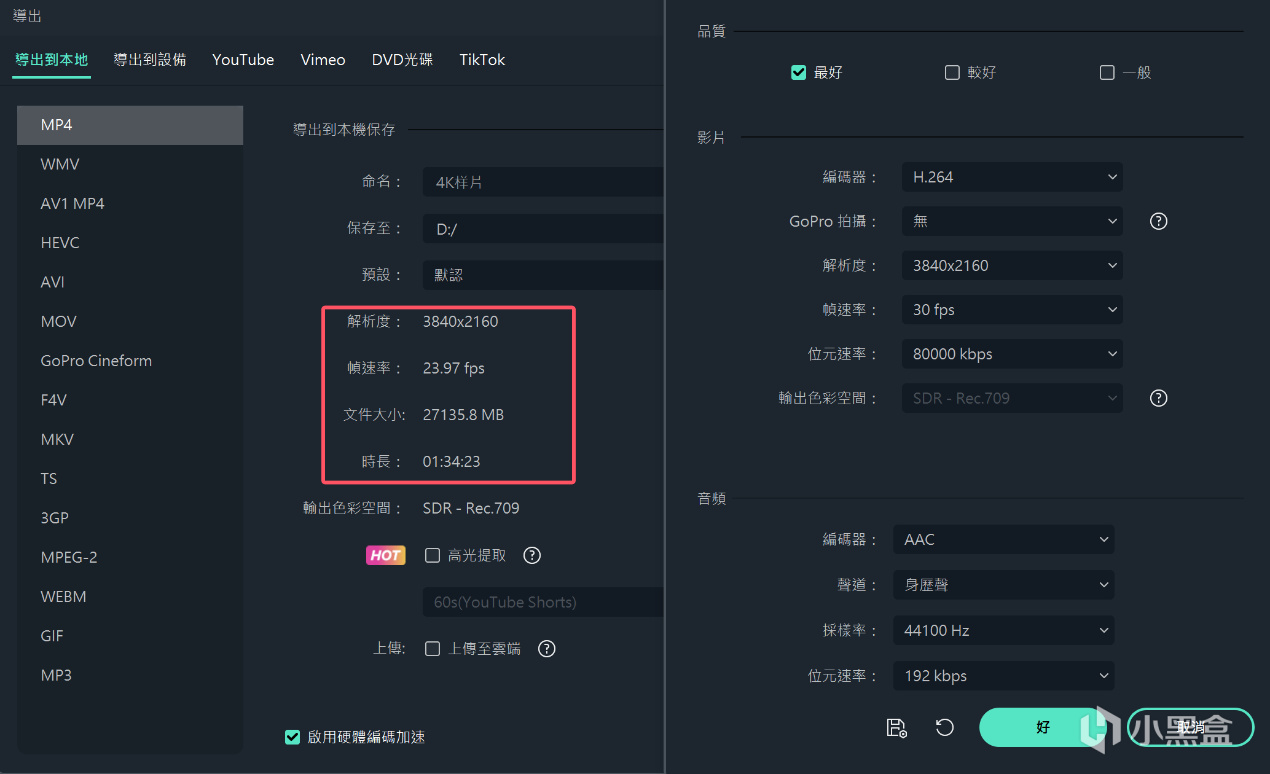Select 3GP format

130,518
